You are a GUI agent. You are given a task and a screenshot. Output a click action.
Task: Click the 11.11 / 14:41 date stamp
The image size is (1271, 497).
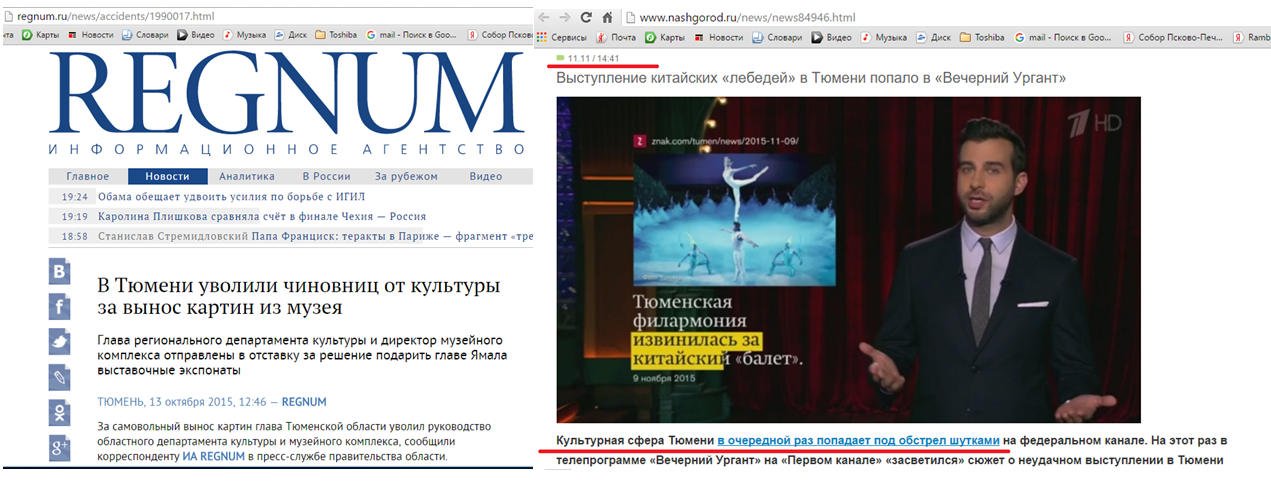click(595, 59)
